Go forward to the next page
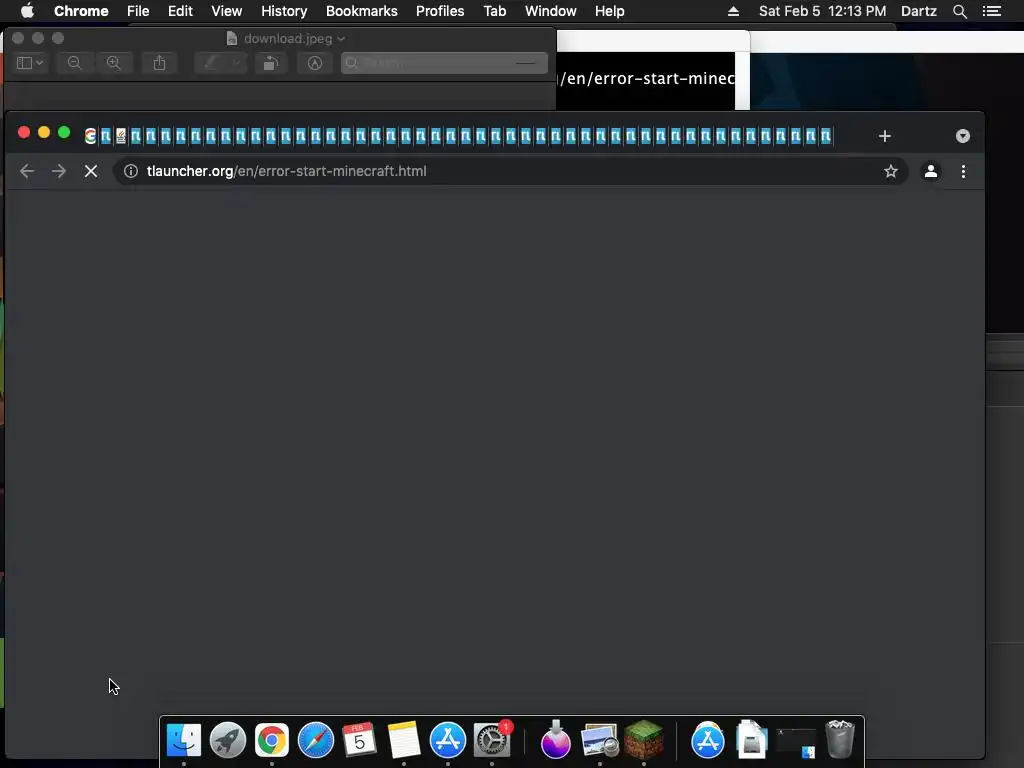 pos(59,171)
